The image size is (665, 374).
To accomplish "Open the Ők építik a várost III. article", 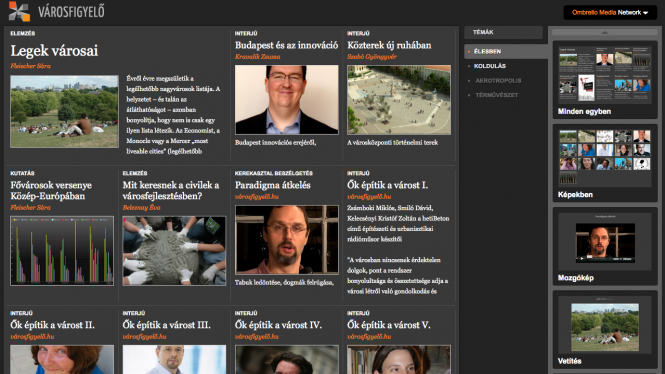I will point(166,325).
